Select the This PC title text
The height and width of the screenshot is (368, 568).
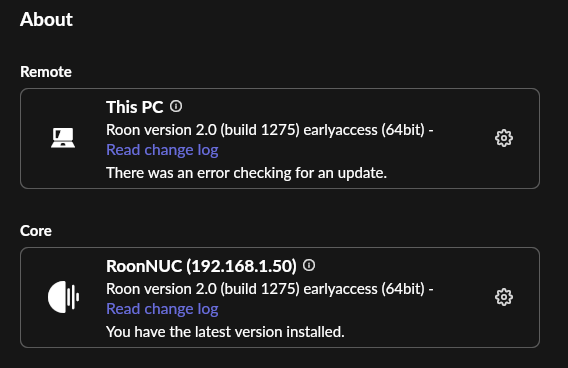click(135, 107)
